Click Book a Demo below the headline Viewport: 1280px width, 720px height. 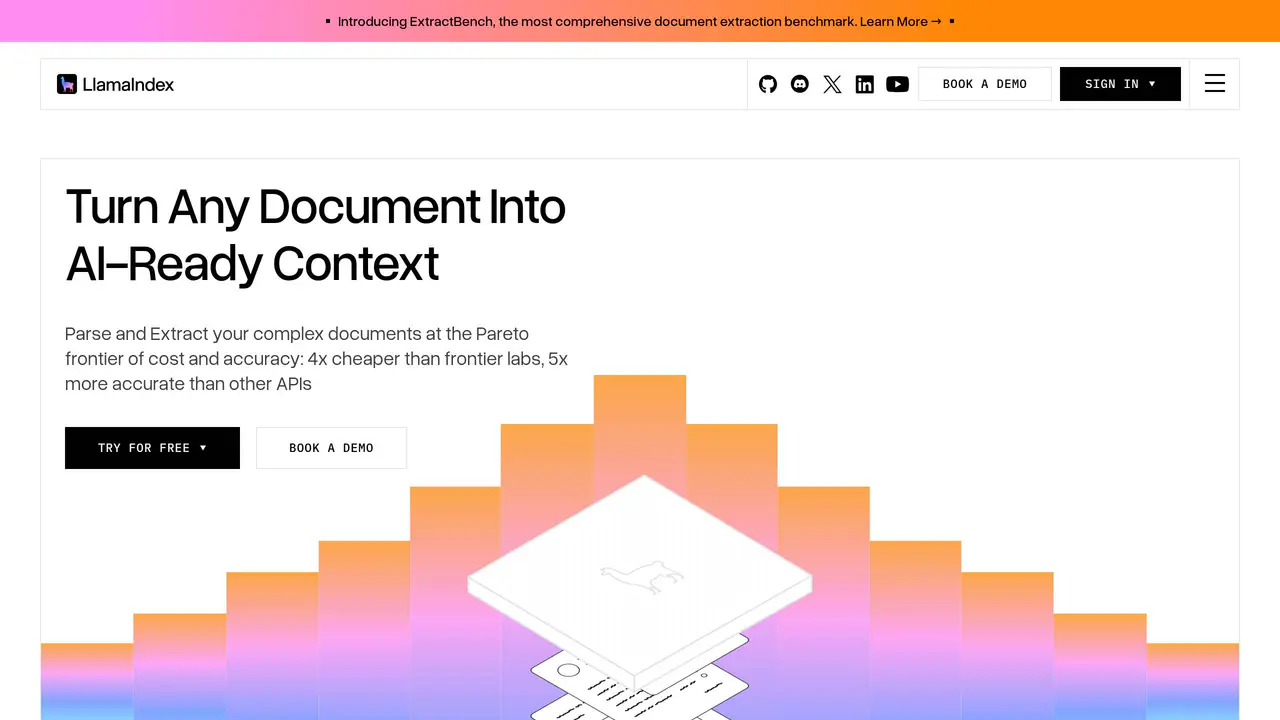[331, 448]
